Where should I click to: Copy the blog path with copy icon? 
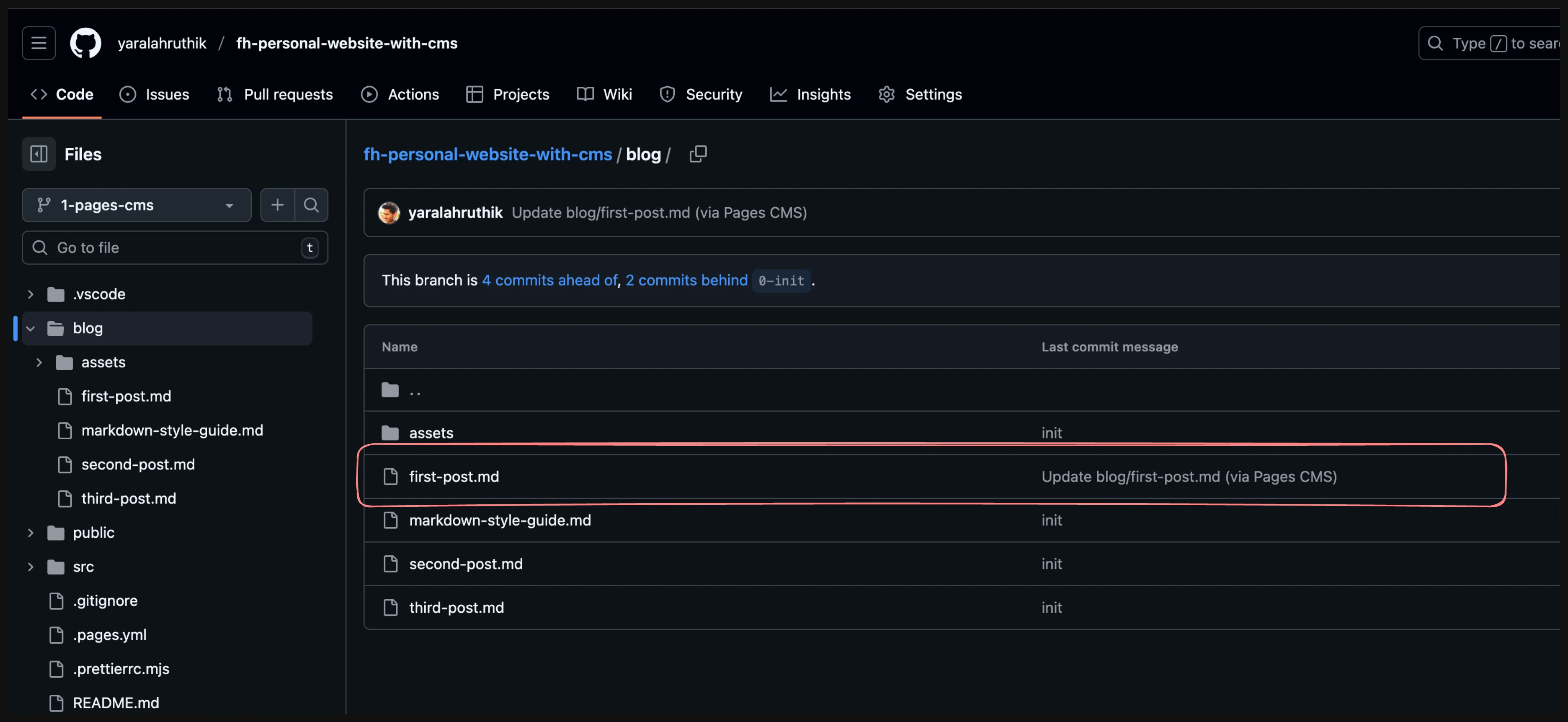698,154
